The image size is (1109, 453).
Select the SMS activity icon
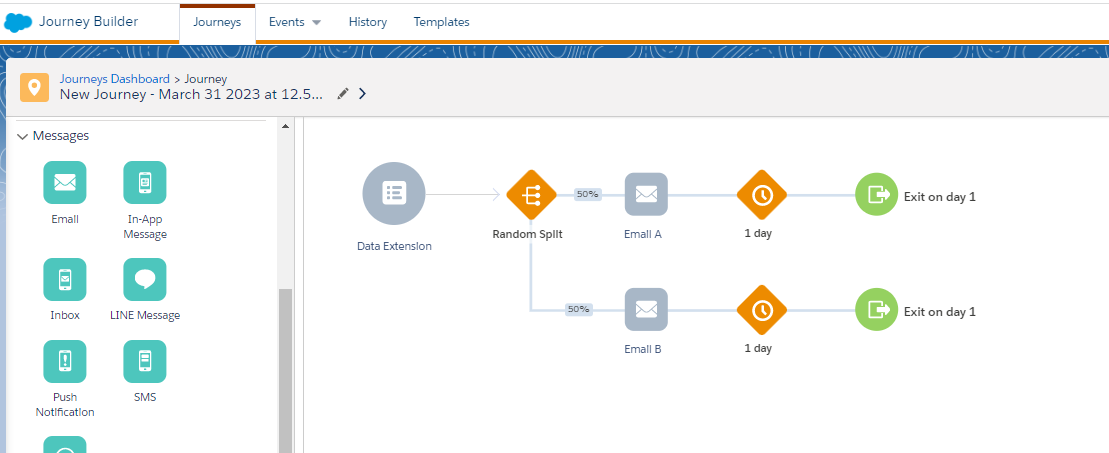click(x=145, y=361)
